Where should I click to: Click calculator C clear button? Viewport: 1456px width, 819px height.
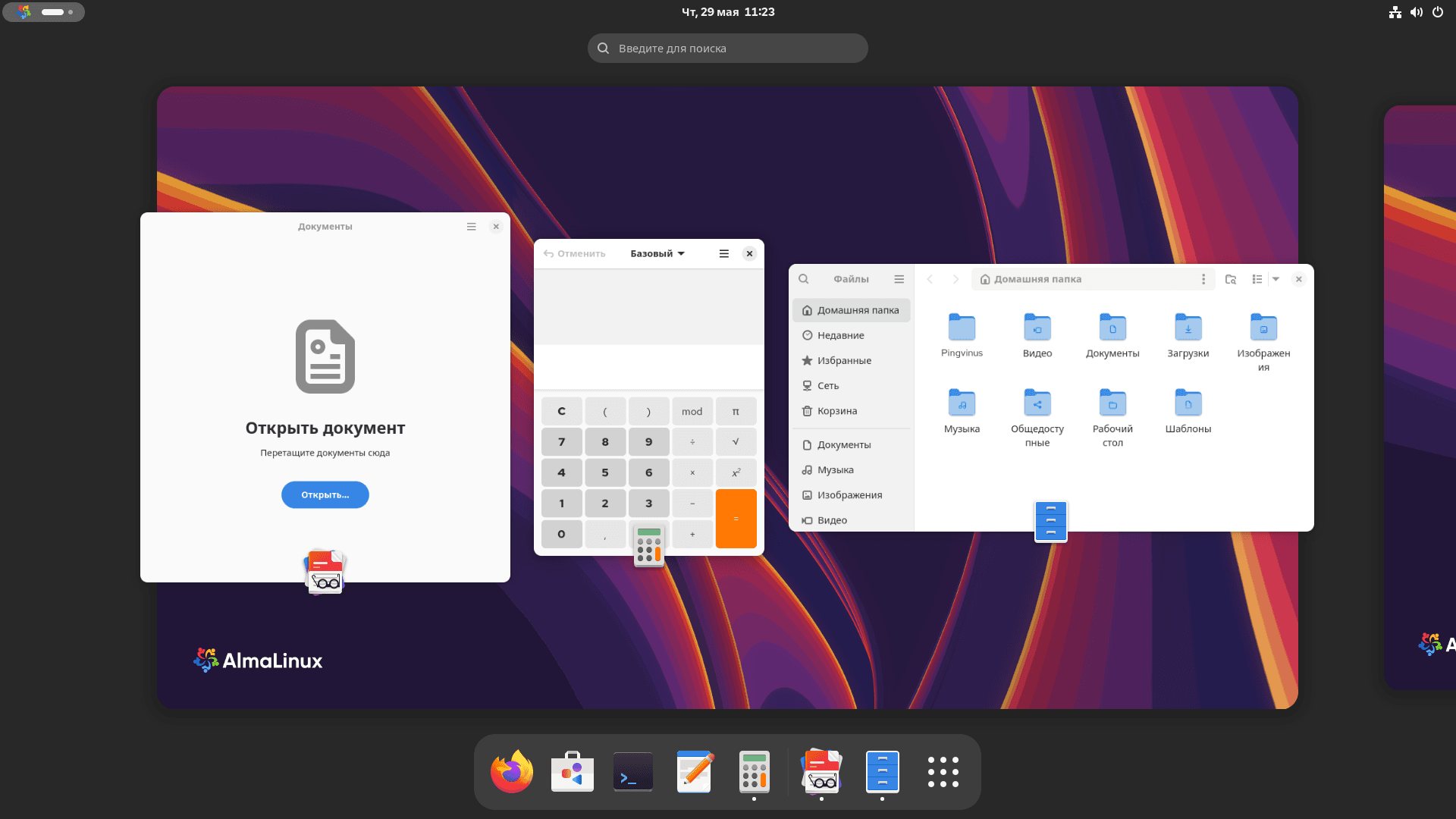562,411
